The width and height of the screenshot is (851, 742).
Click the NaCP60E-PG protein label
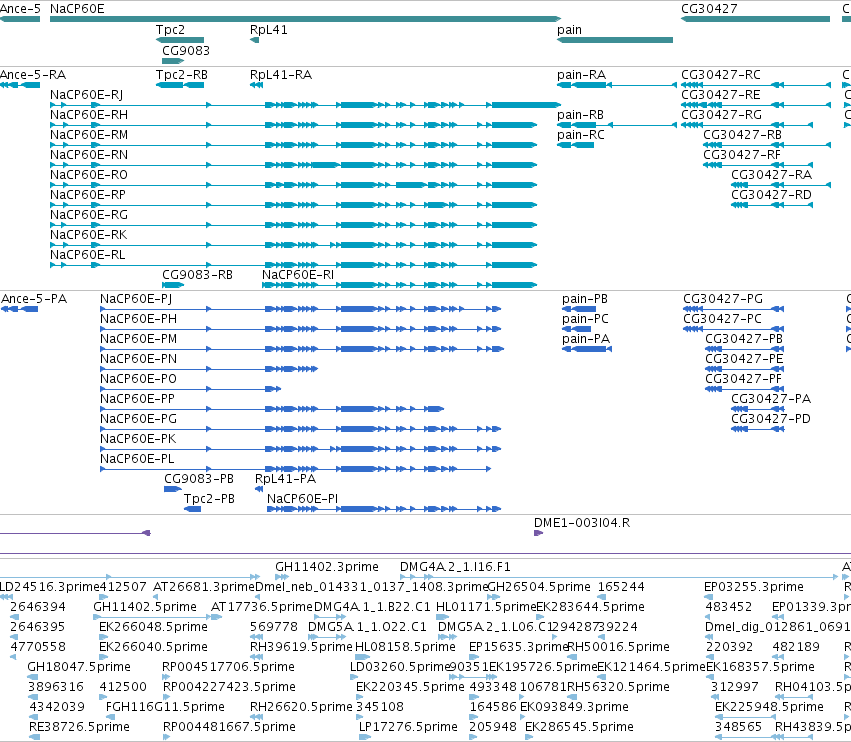(138, 419)
